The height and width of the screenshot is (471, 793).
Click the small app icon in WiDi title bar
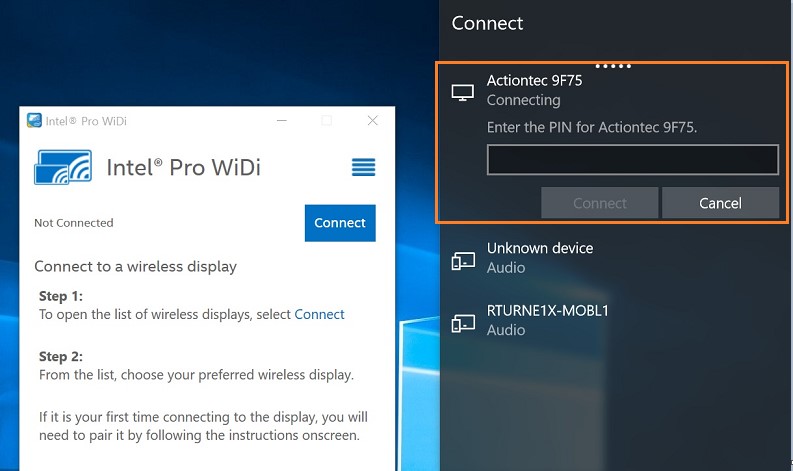pos(34,120)
